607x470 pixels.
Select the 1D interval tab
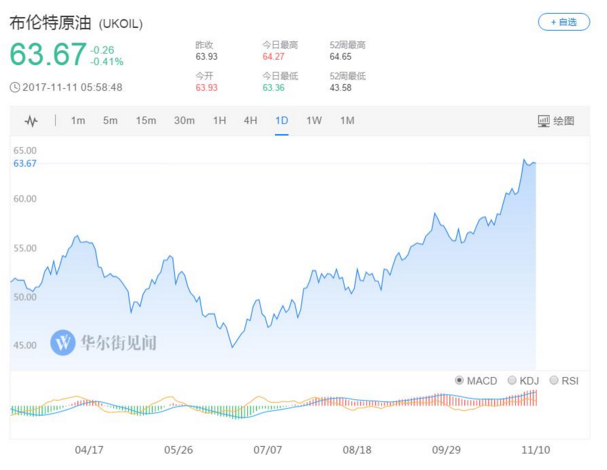281,121
